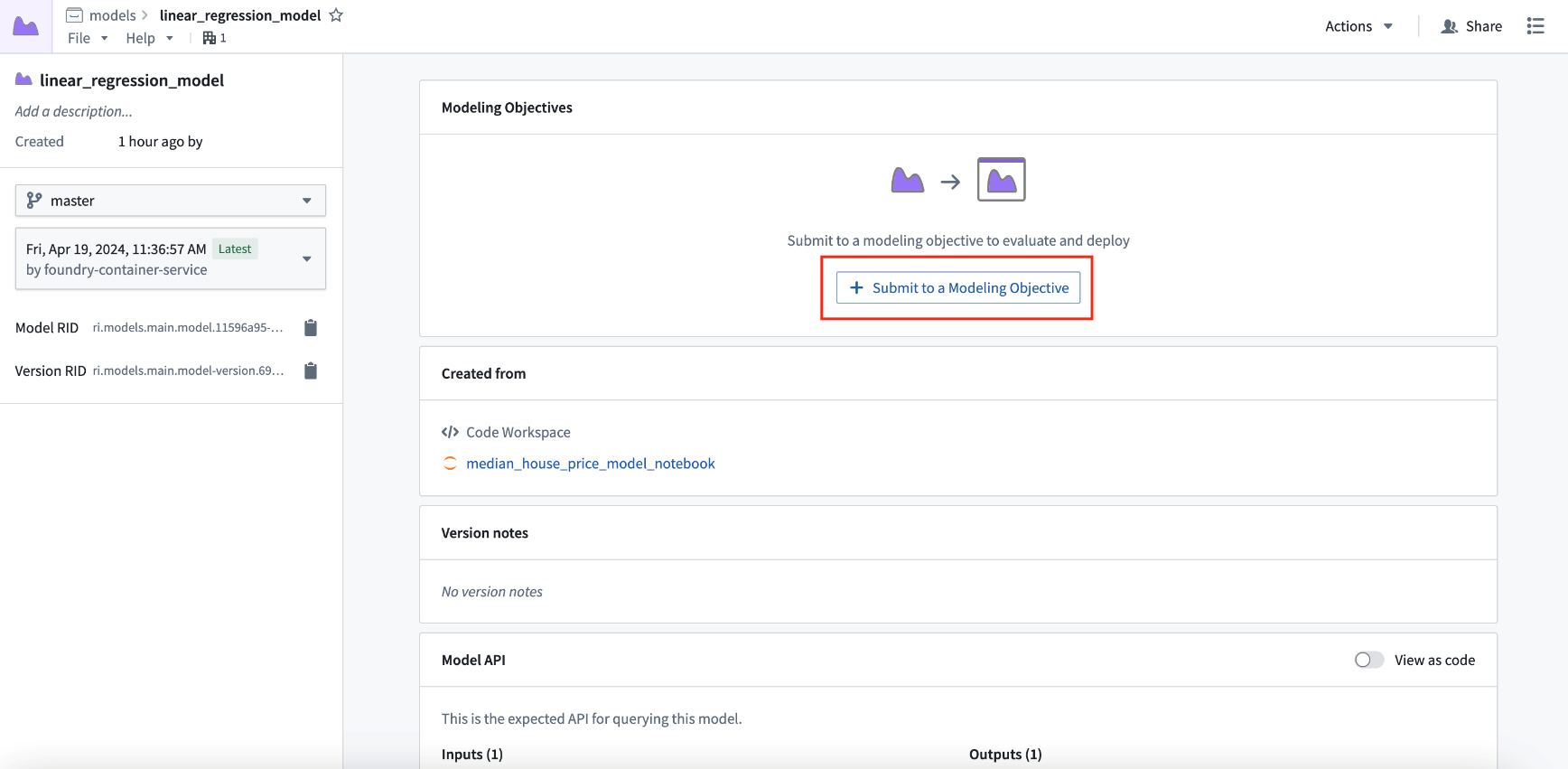Open the side panel list icon
The height and width of the screenshot is (769, 1568).
pyautogui.click(x=1535, y=26)
